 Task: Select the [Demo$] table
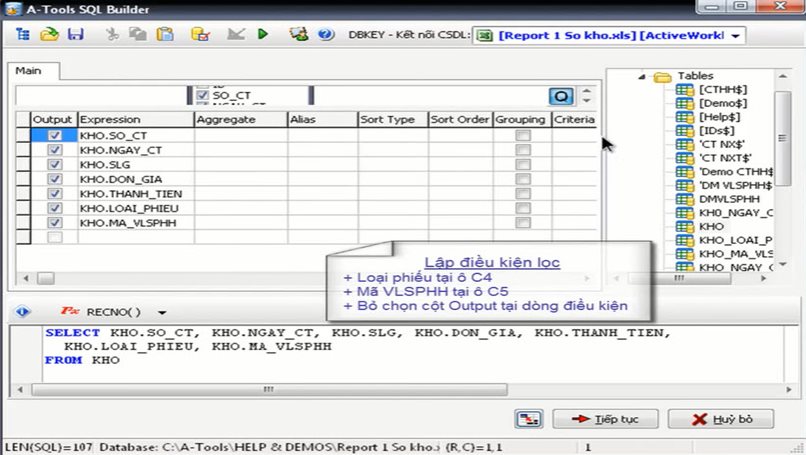click(x=723, y=103)
